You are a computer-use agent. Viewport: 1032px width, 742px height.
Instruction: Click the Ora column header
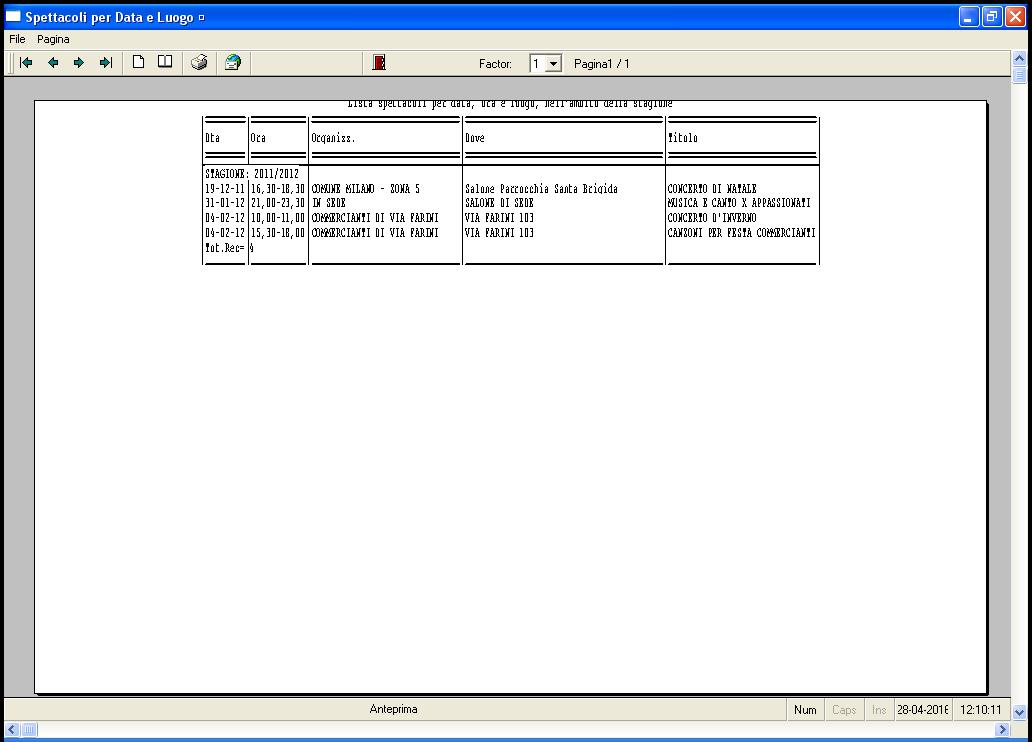click(x=258, y=138)
